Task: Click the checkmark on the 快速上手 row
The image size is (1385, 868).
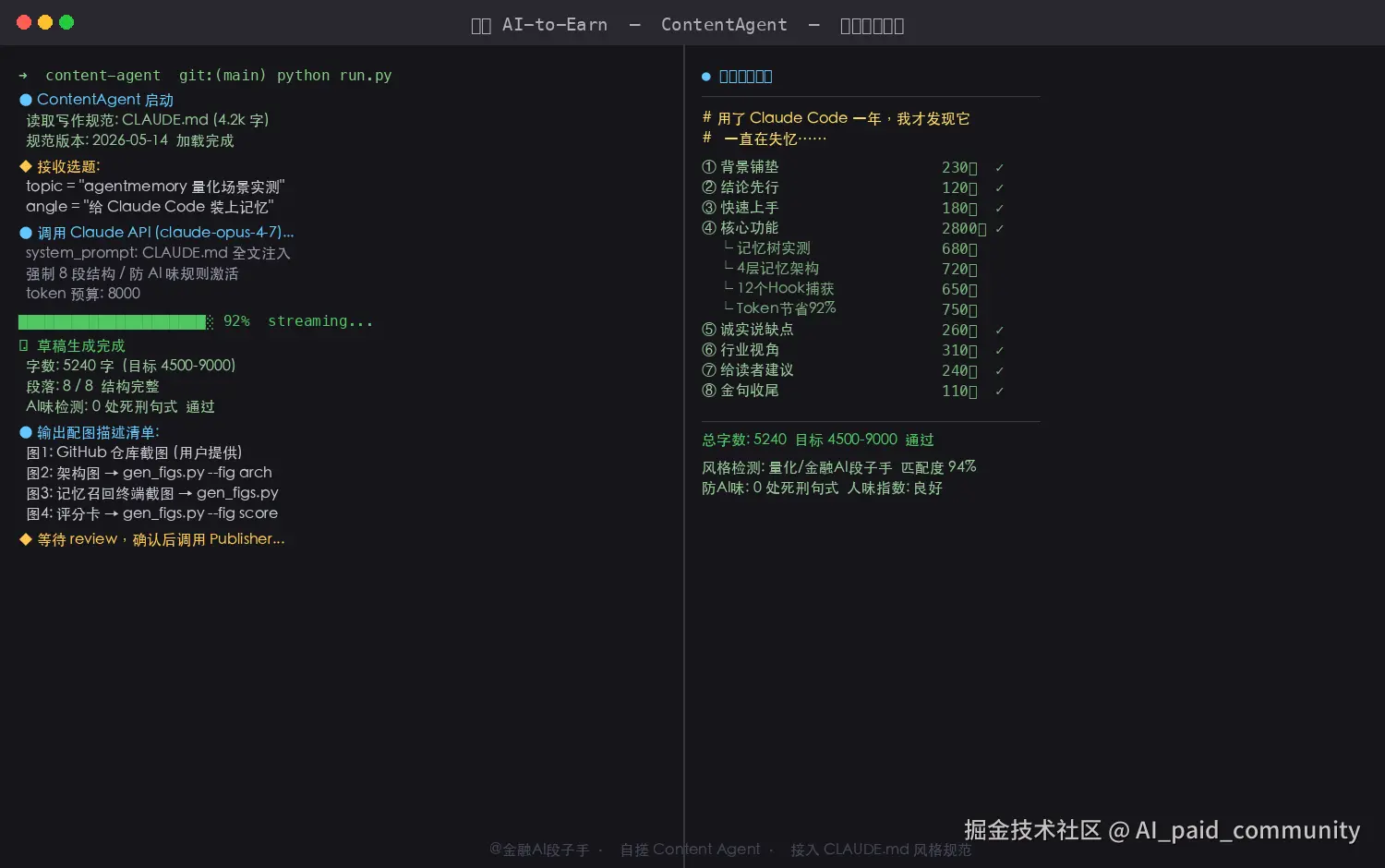Action: 999,208
